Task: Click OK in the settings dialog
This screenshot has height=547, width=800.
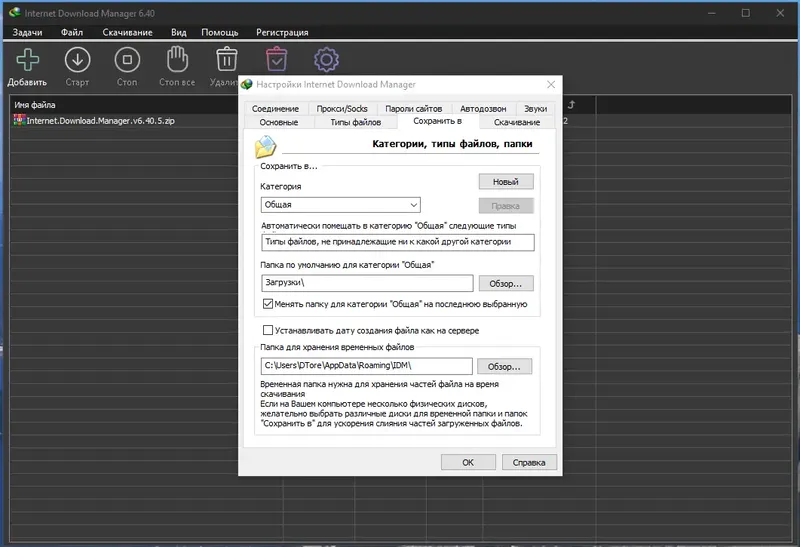Action: 468,462
